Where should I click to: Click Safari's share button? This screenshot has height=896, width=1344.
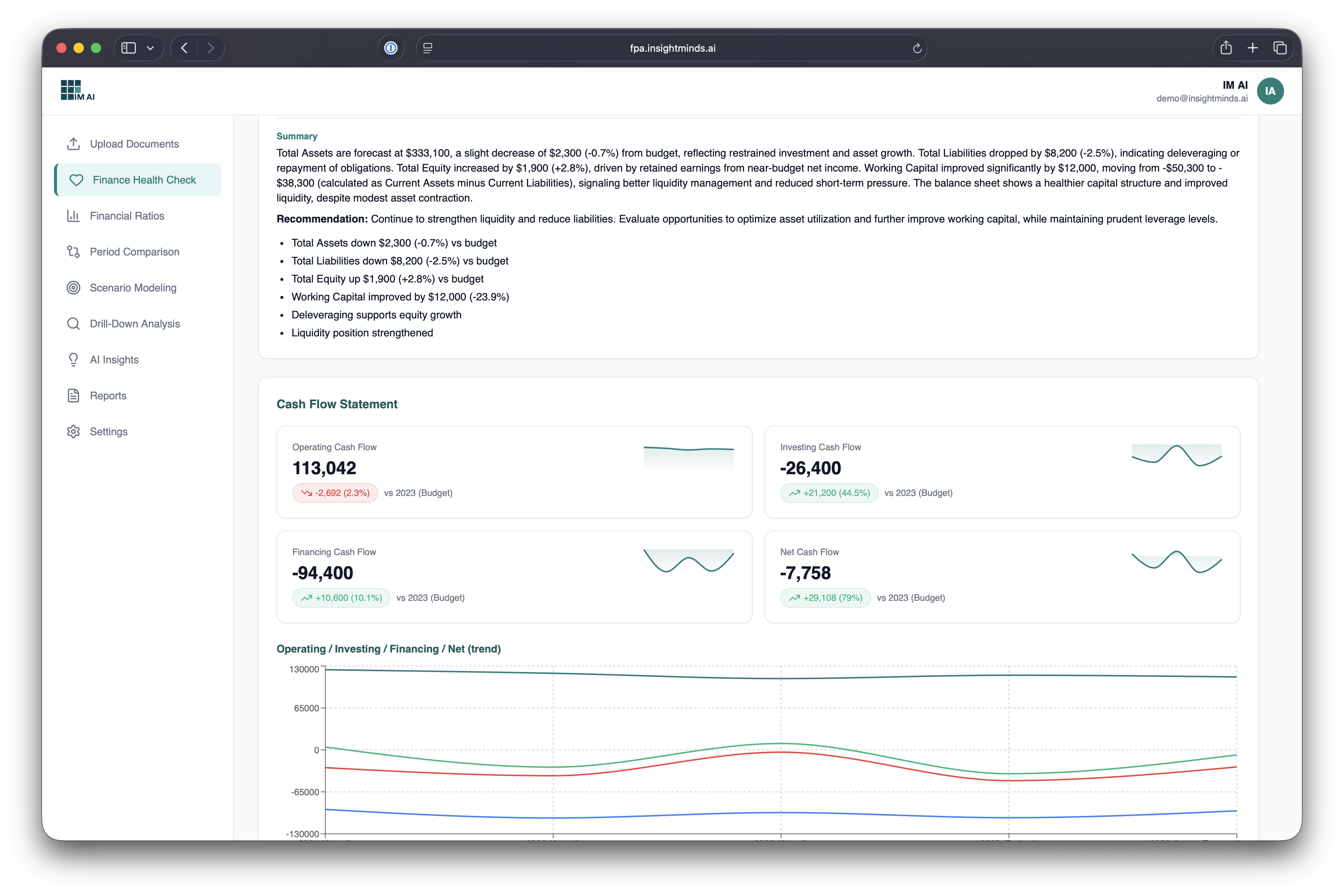tap(1226, 48)
